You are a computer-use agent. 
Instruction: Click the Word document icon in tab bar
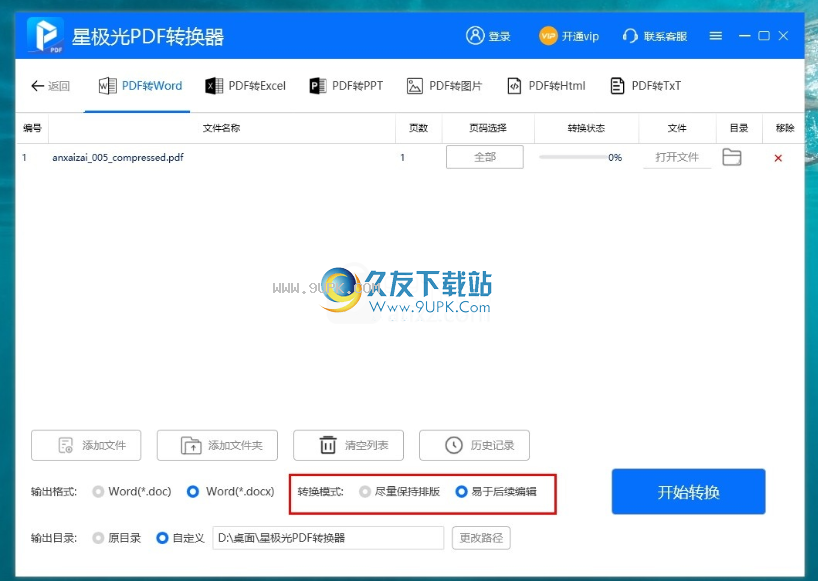pos(107,86)
